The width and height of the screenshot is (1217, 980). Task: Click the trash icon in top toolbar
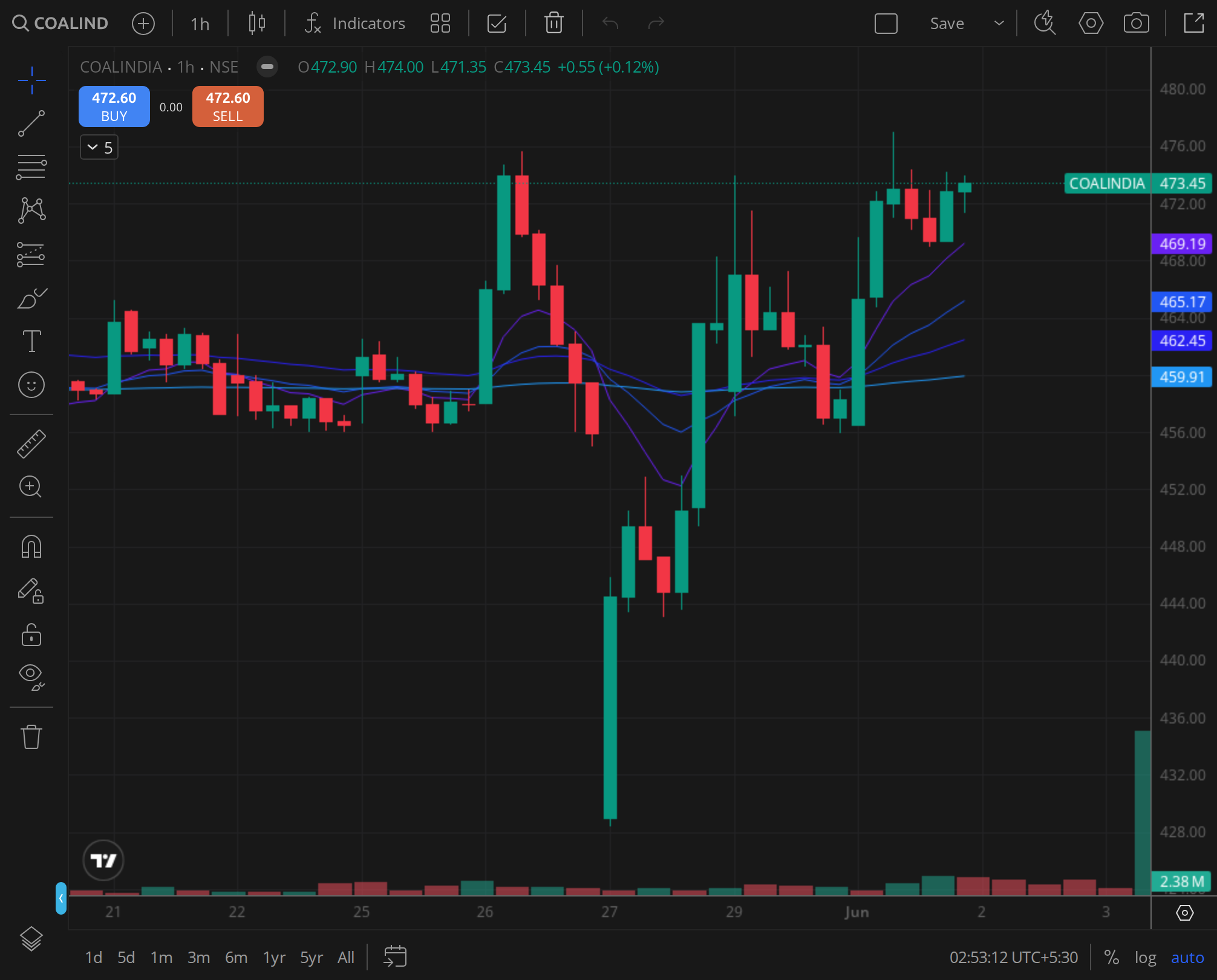[x=554, y=24]
